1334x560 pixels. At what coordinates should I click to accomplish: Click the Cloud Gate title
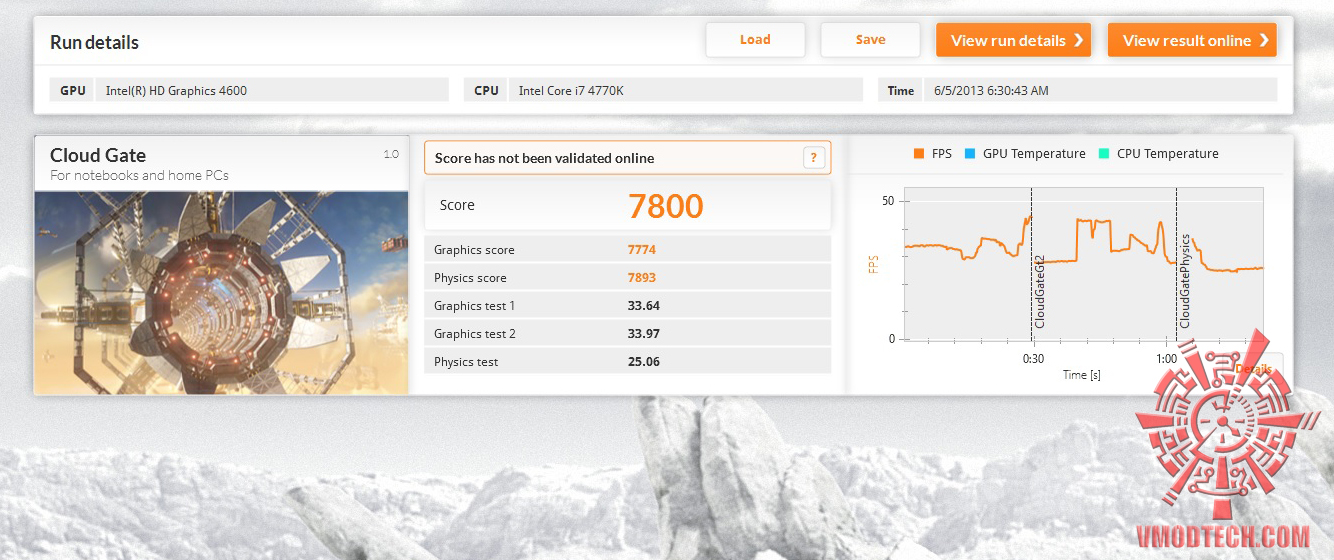98,155
